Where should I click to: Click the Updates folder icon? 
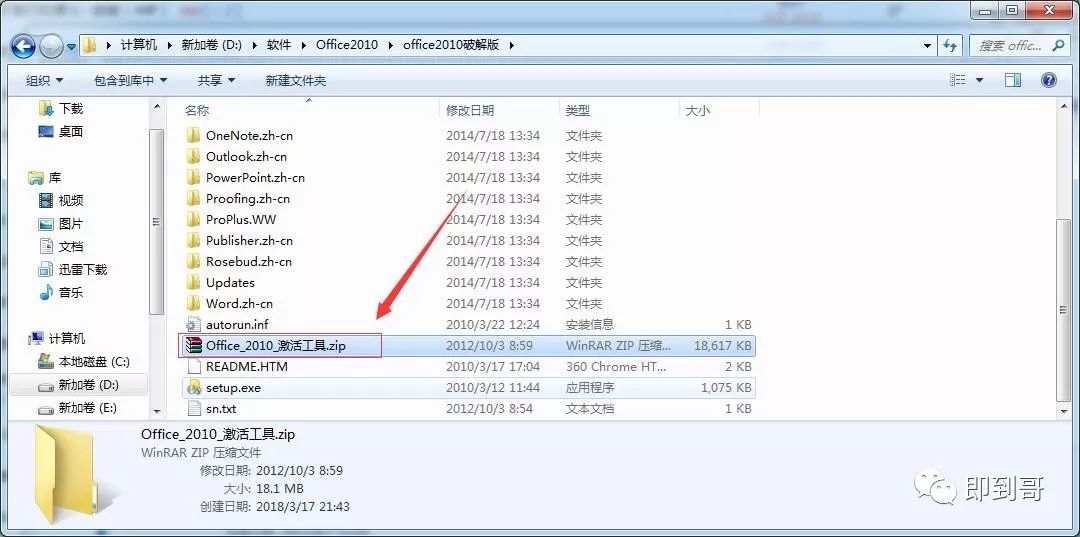(x=193, y=282)
